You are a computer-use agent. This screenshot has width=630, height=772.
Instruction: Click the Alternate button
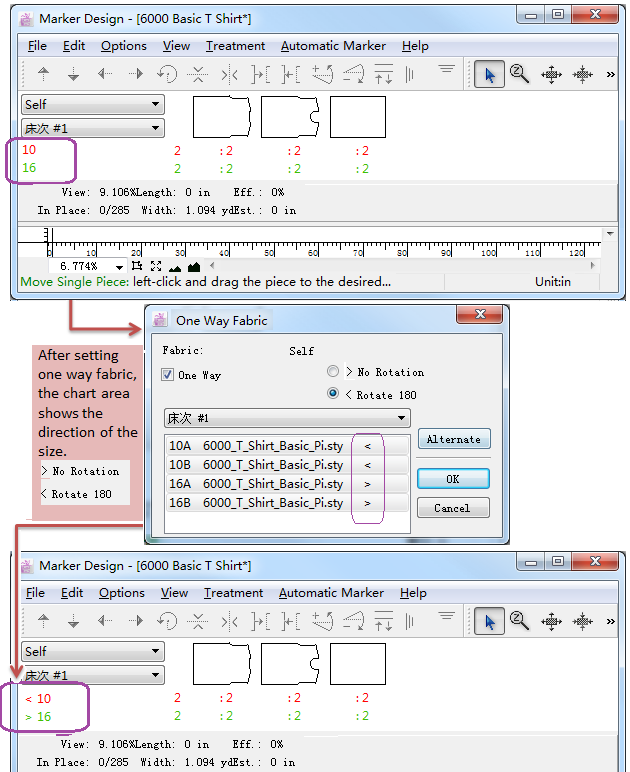point(452,440)
